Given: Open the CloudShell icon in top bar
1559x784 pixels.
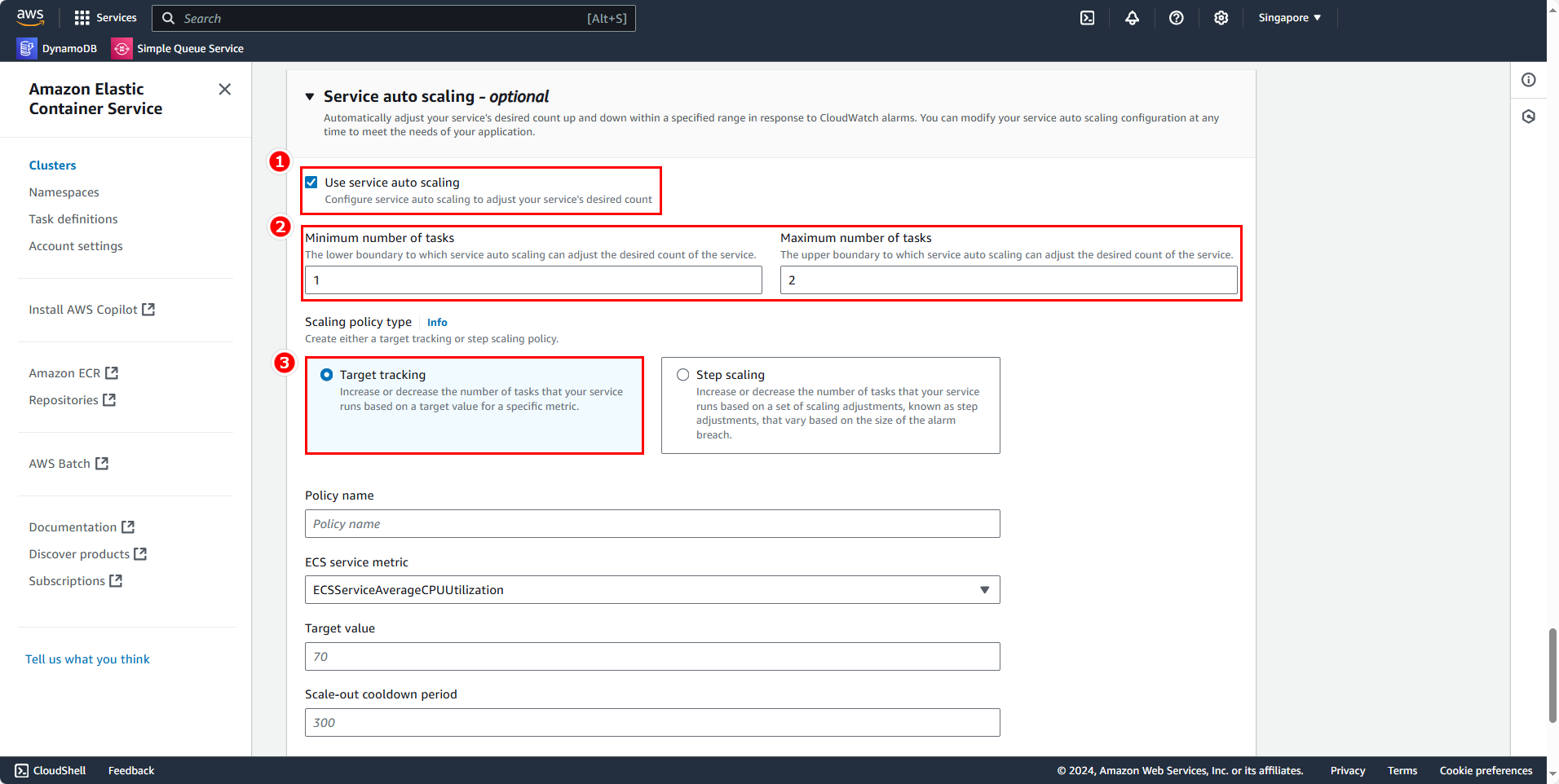Looking at the screenshot, I should tap(1088, 18).
